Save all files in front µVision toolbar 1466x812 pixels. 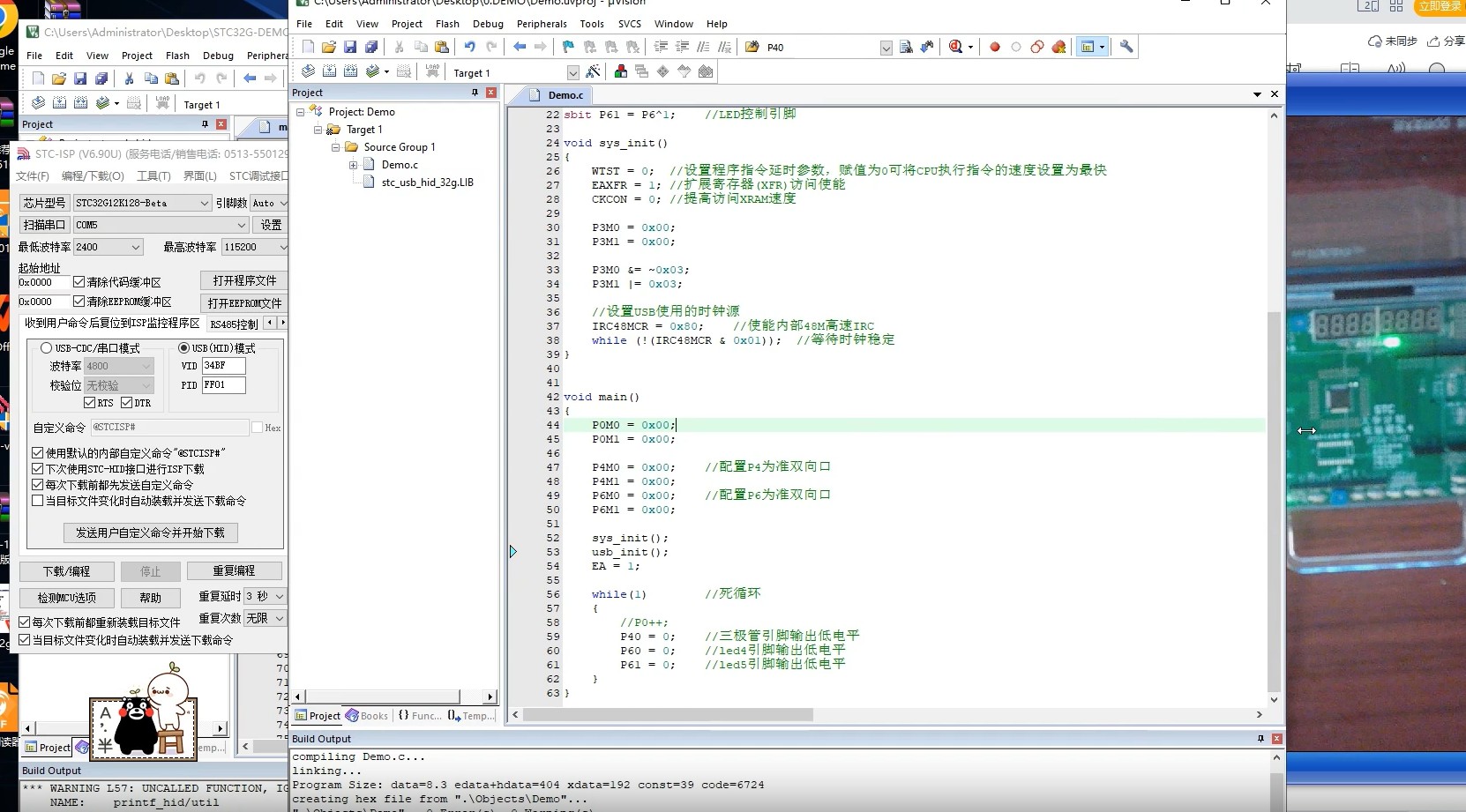[371, 47]
